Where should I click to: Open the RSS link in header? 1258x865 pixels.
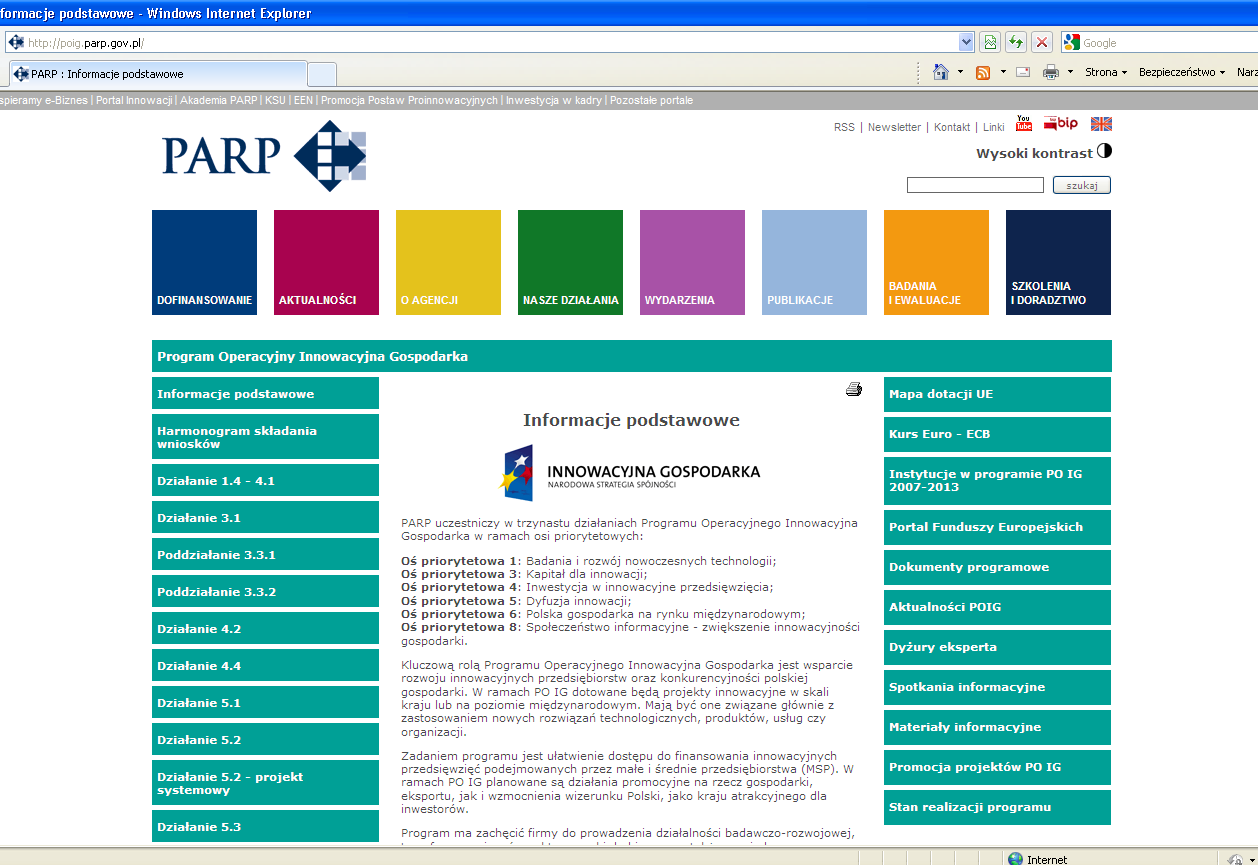(844, 127)
